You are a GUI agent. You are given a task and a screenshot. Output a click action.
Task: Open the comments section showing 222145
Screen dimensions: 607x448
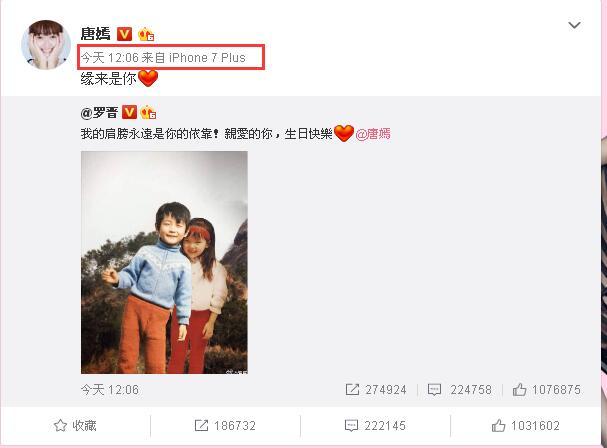(x=375, y=426)
